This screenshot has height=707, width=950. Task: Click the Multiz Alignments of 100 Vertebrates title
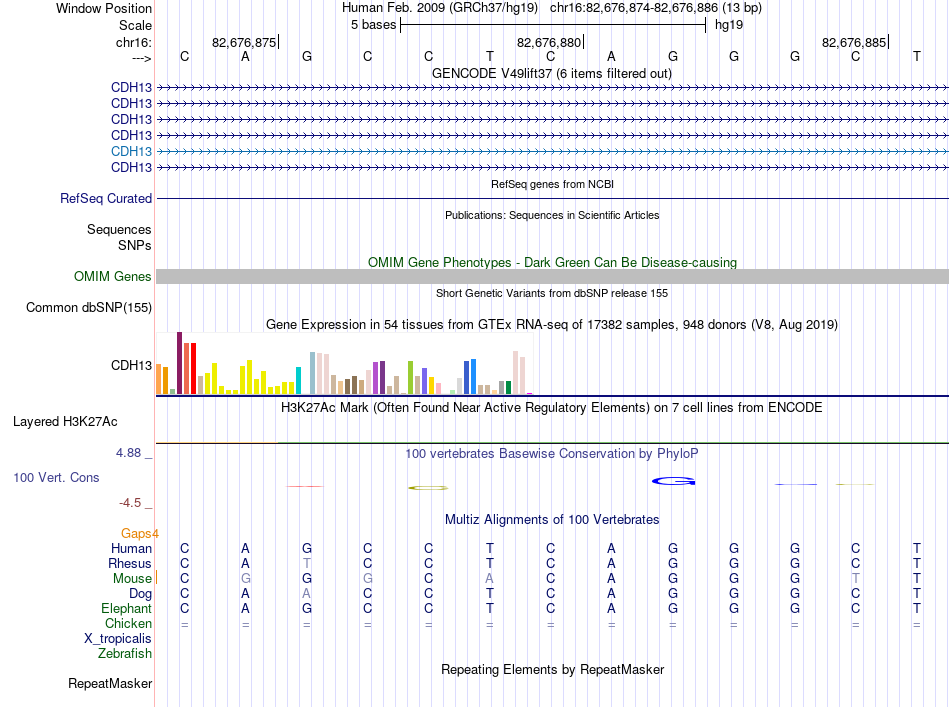coord(552,519)
